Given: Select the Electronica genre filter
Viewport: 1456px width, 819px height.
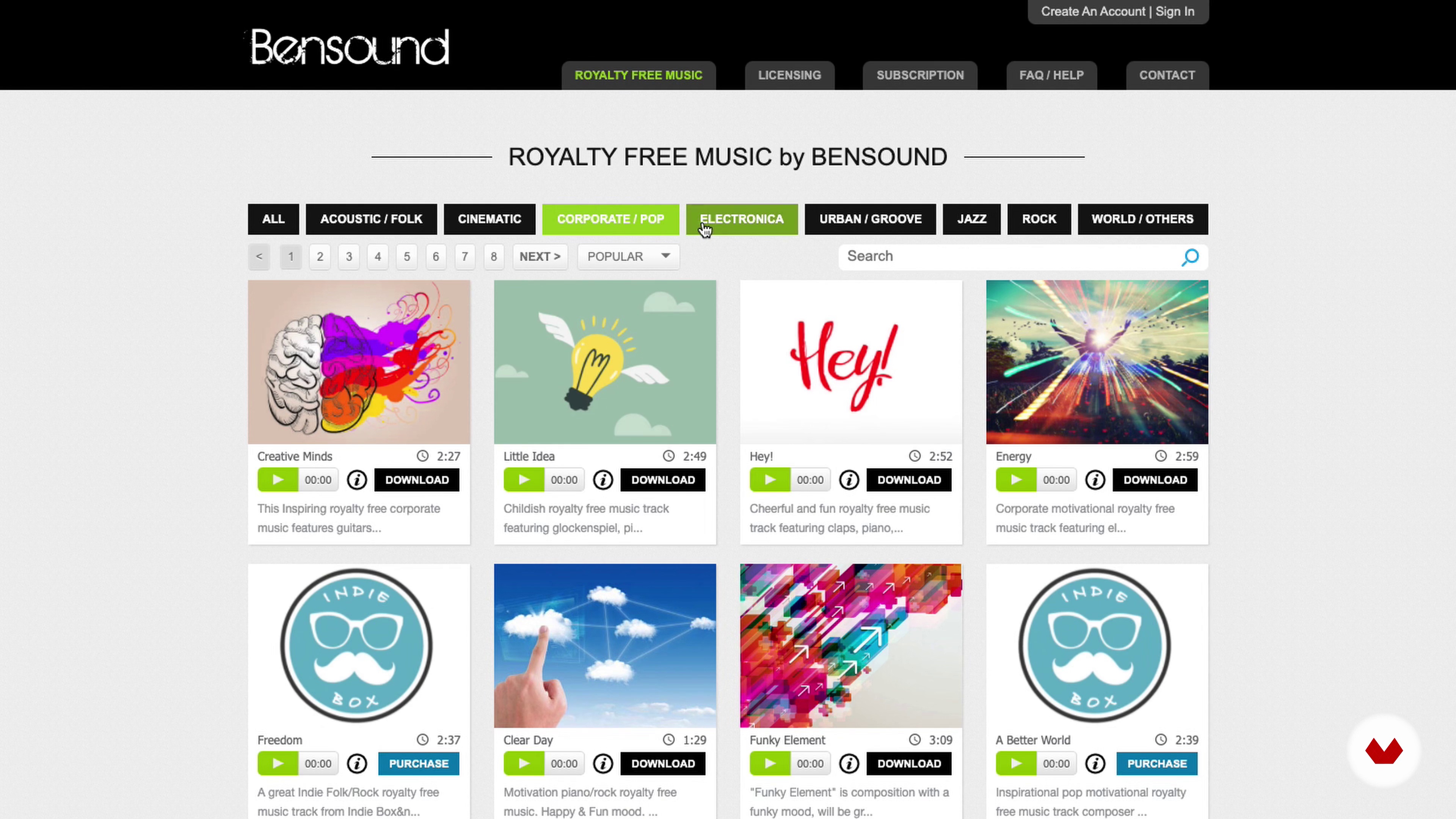Looking at the screenshot, I should pos(742,219).
